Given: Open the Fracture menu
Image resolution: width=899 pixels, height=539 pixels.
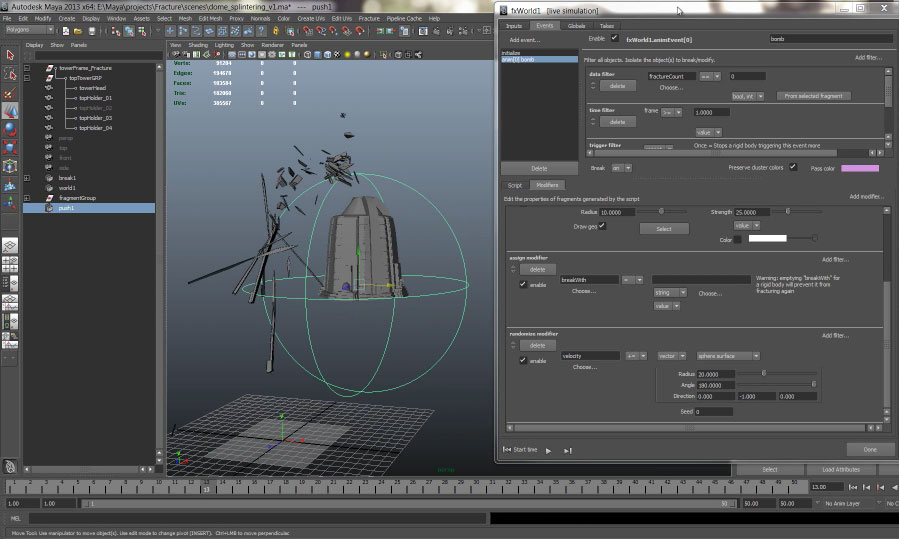Looking at the screenshot, I should (x=369, y=18).
